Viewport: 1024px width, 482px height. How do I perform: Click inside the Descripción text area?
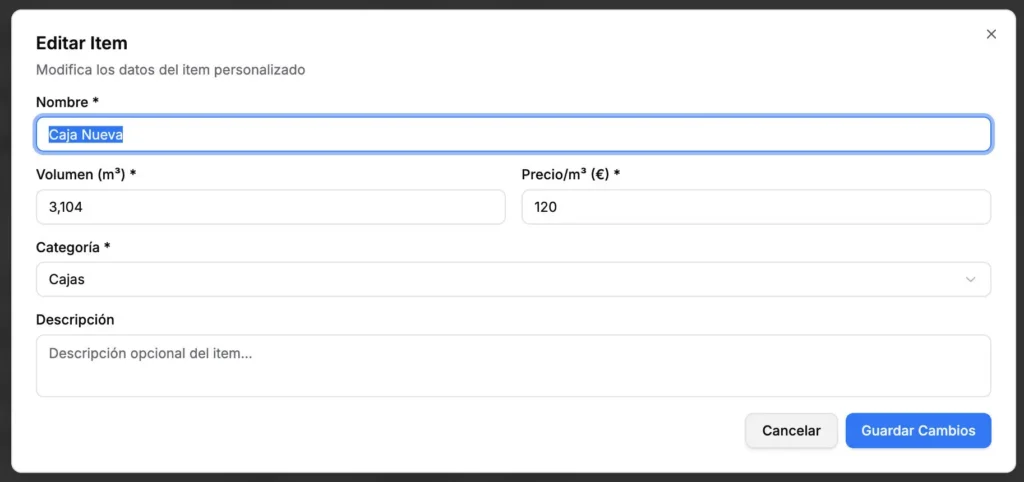tap(513, 365)
